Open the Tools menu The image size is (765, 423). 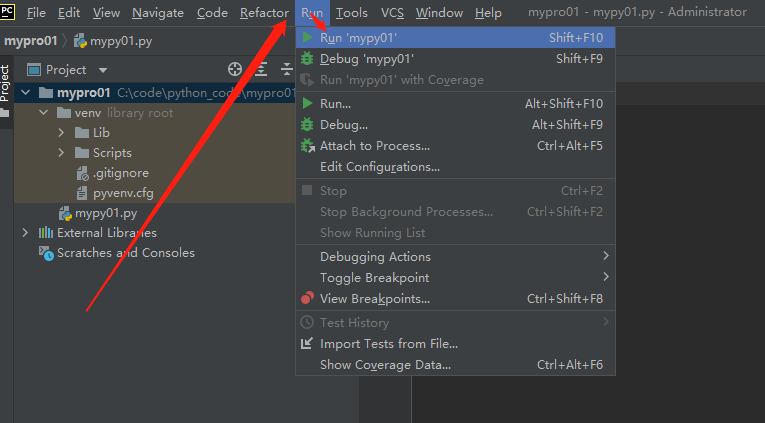pyautogui.click(x=352, y=13)
